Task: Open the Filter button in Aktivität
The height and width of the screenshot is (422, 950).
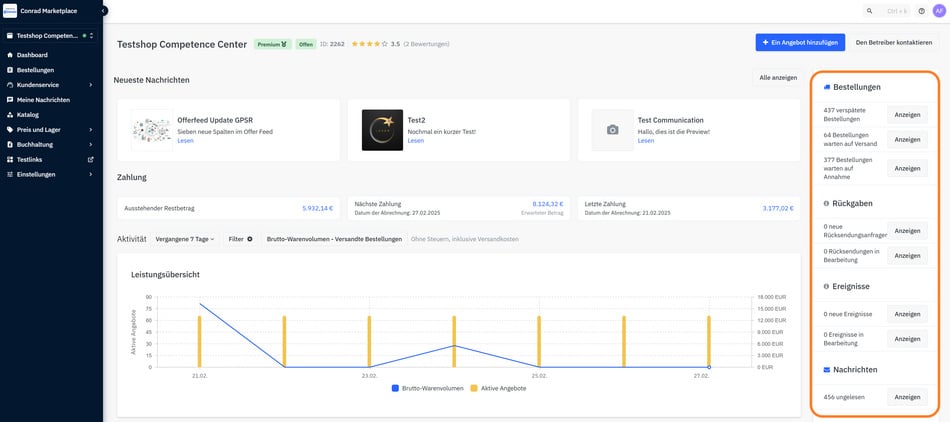Action: [x=240, y=239]
